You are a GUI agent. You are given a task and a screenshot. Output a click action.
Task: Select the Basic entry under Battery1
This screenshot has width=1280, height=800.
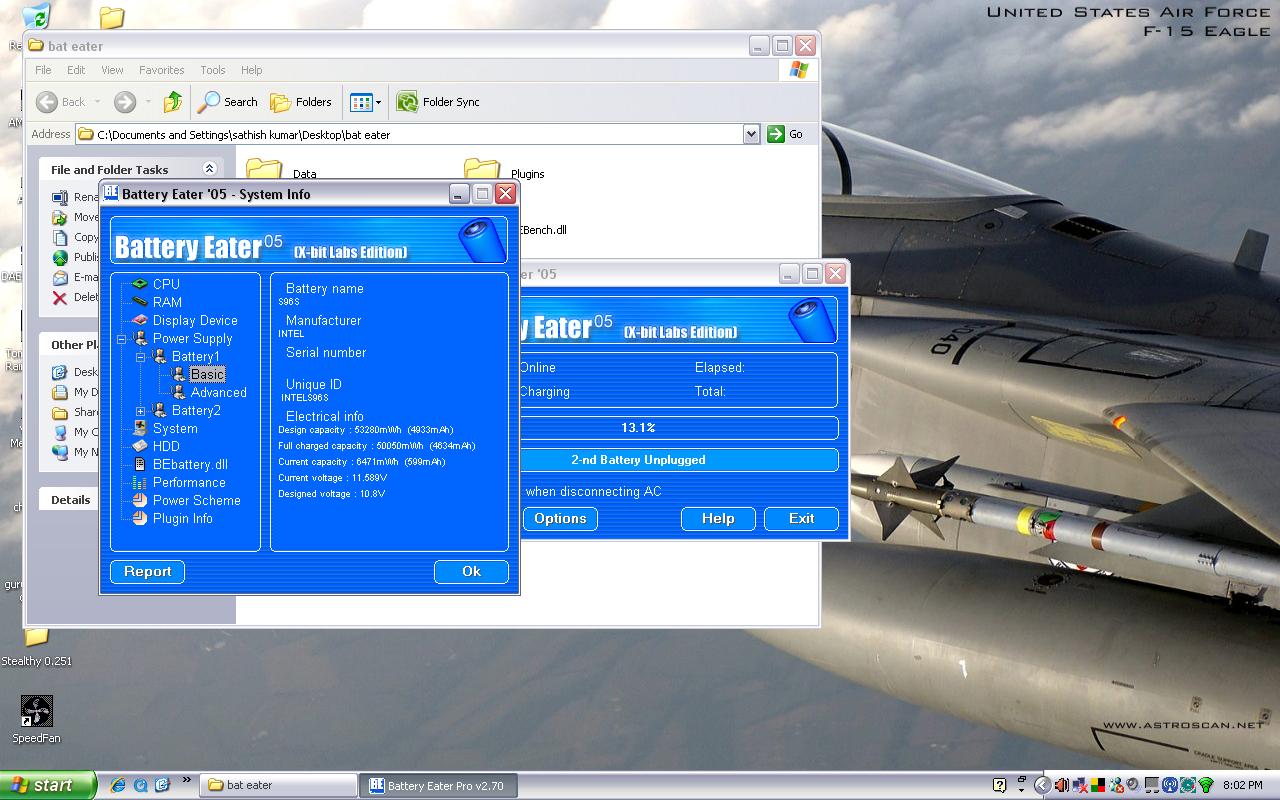pyautogui.click(x=207, y=375)
